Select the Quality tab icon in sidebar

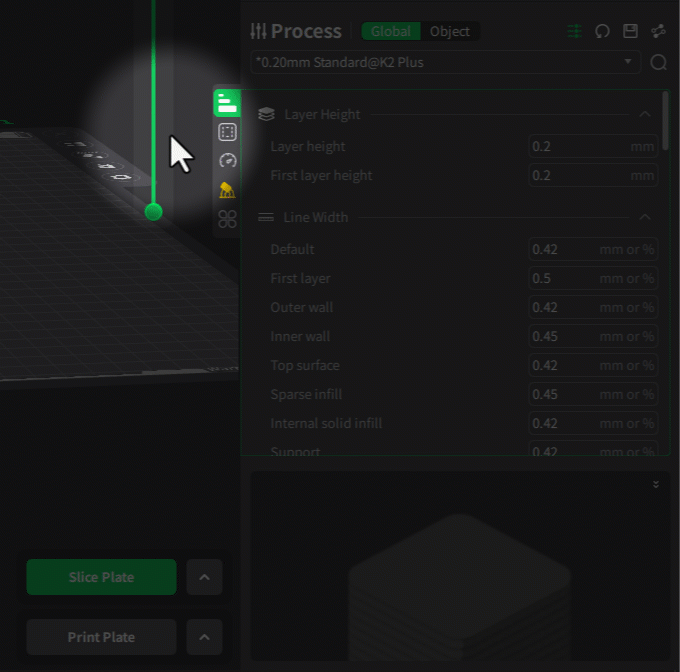[227, 103]
